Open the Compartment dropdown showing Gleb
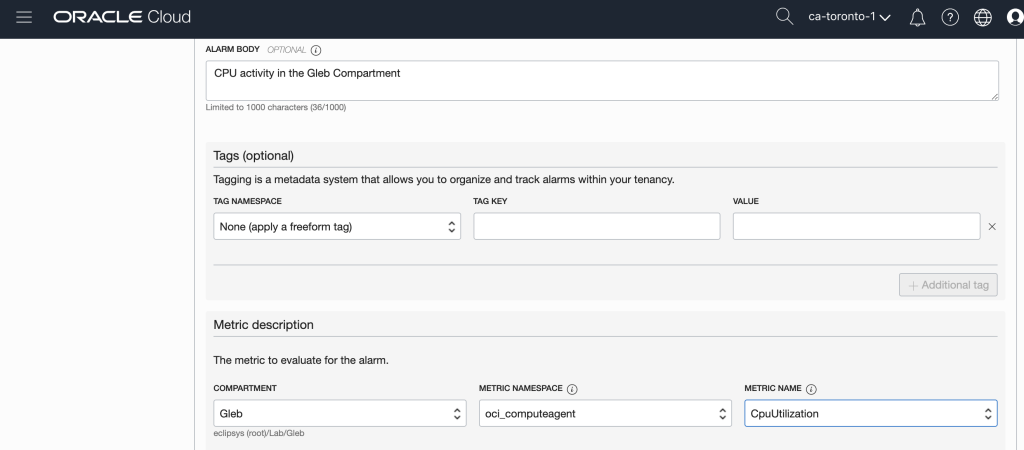This screenshot has width=1024, height=450. [339, 413]
